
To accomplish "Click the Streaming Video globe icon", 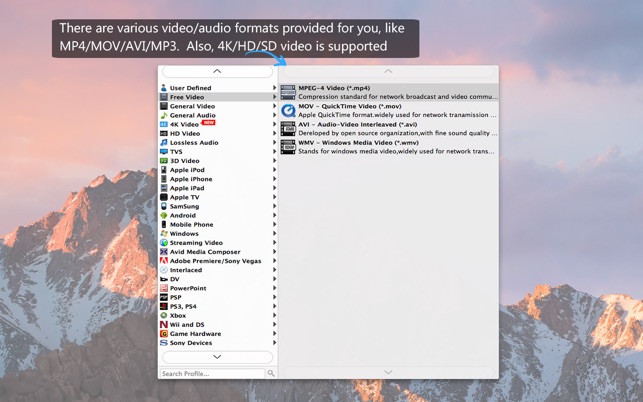I will tap(164, 242).
